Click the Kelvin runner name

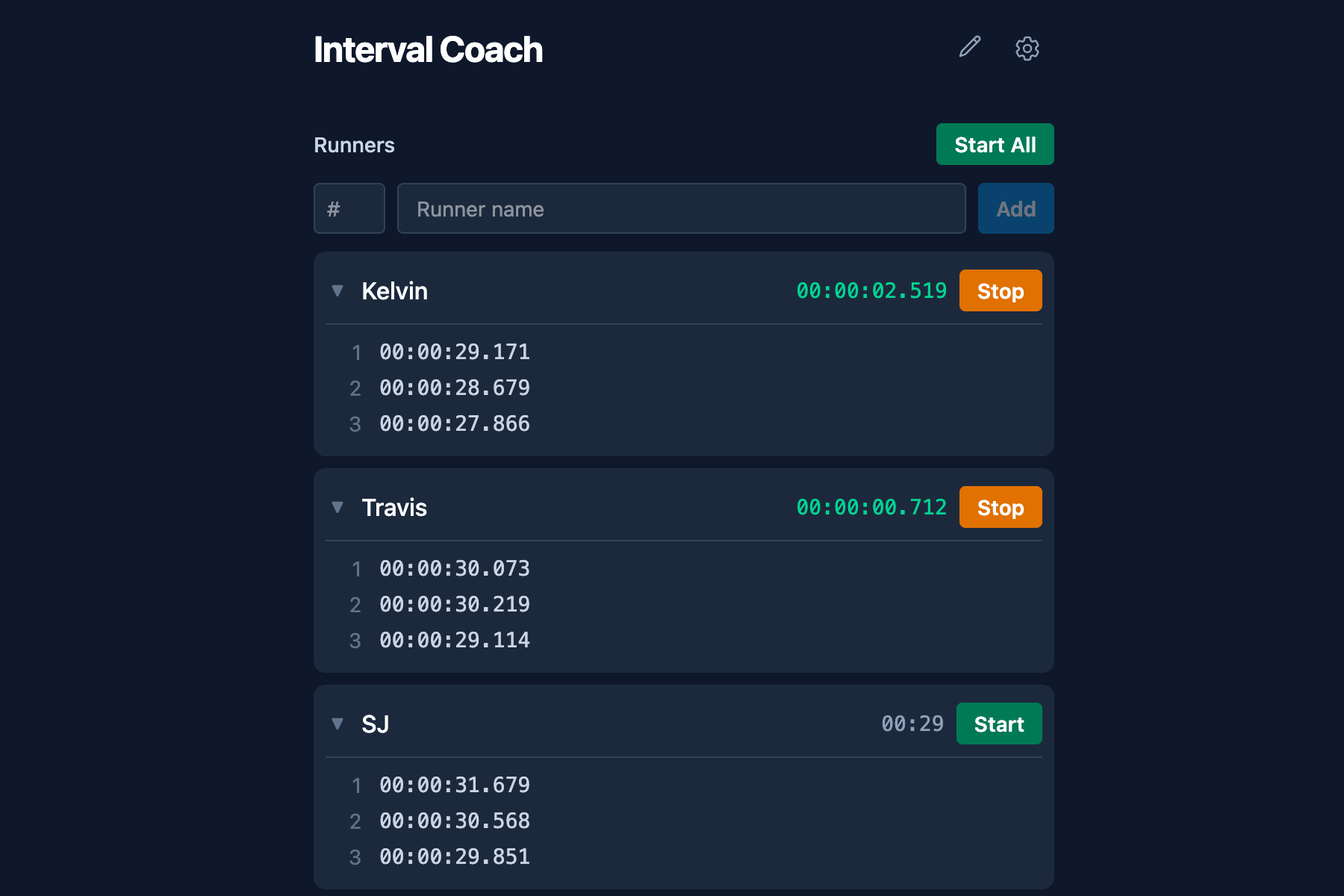(394, 290)
